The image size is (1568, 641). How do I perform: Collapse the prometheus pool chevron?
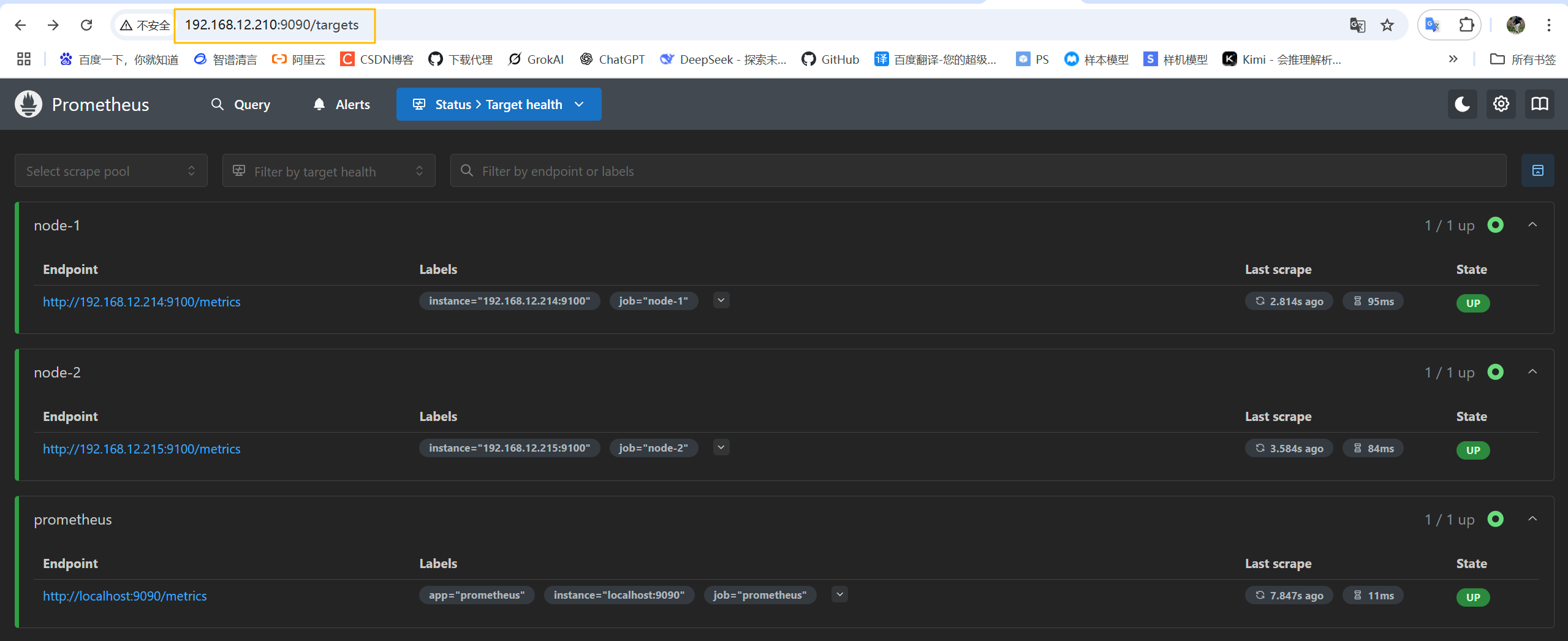tap(1532, 519)
